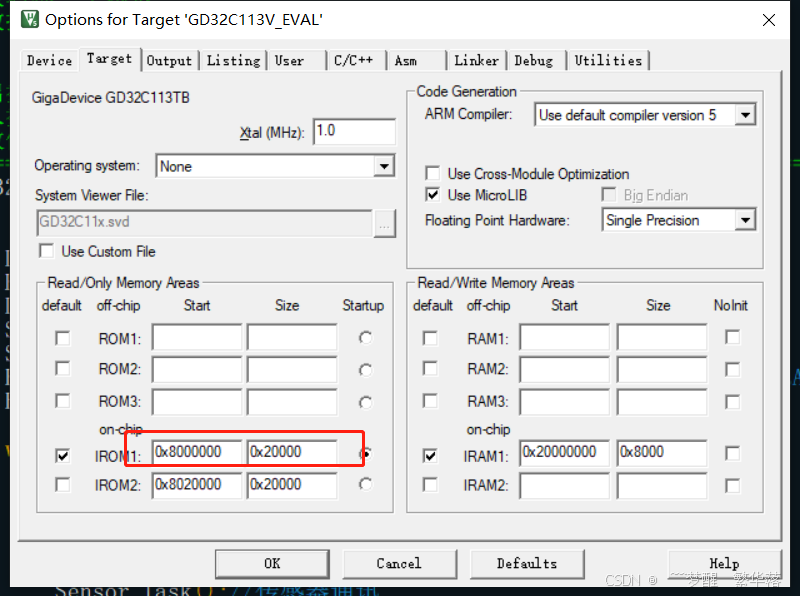Edit IROM2 Start address 0x8020000

(197, 485)
